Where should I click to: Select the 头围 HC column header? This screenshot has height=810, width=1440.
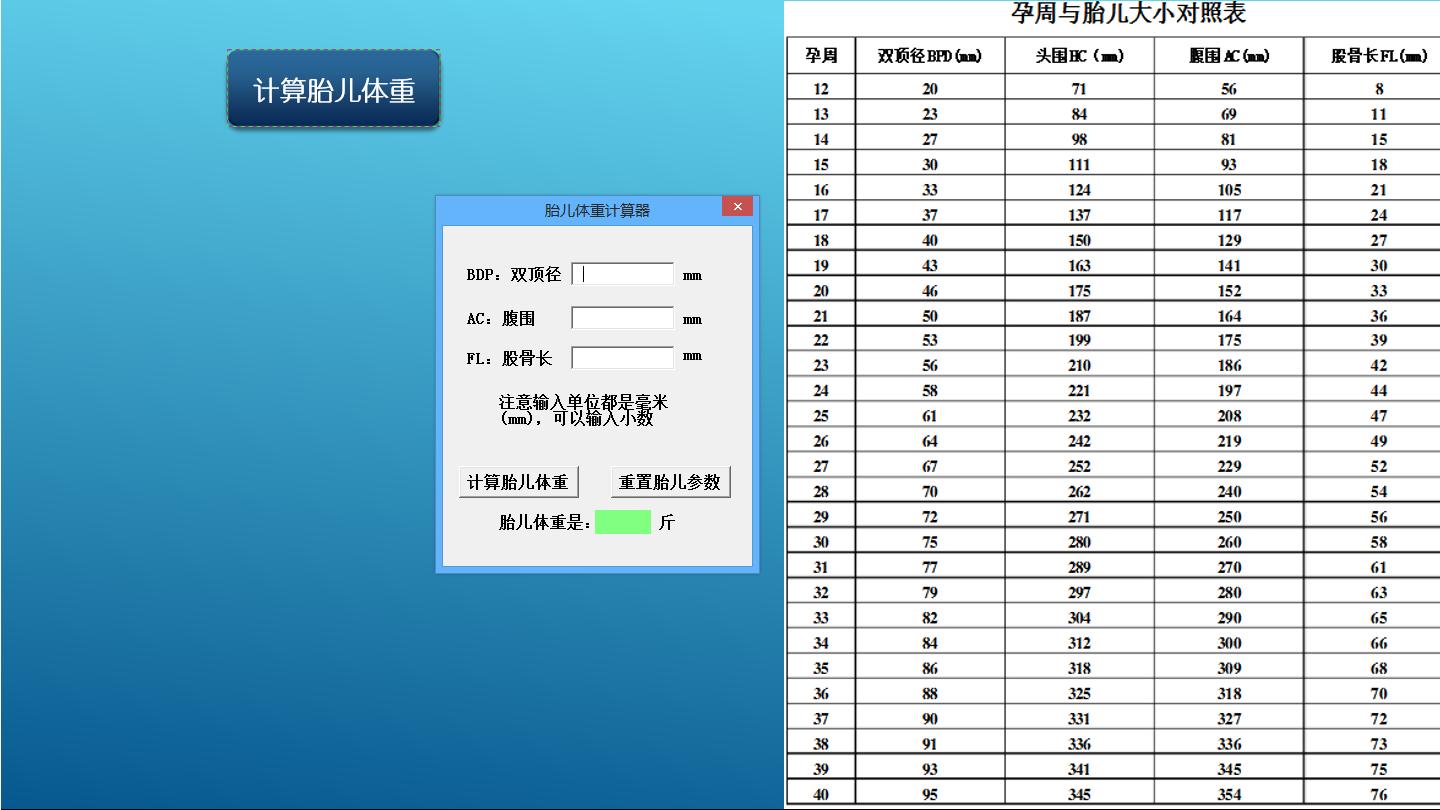pos(1078,56)
